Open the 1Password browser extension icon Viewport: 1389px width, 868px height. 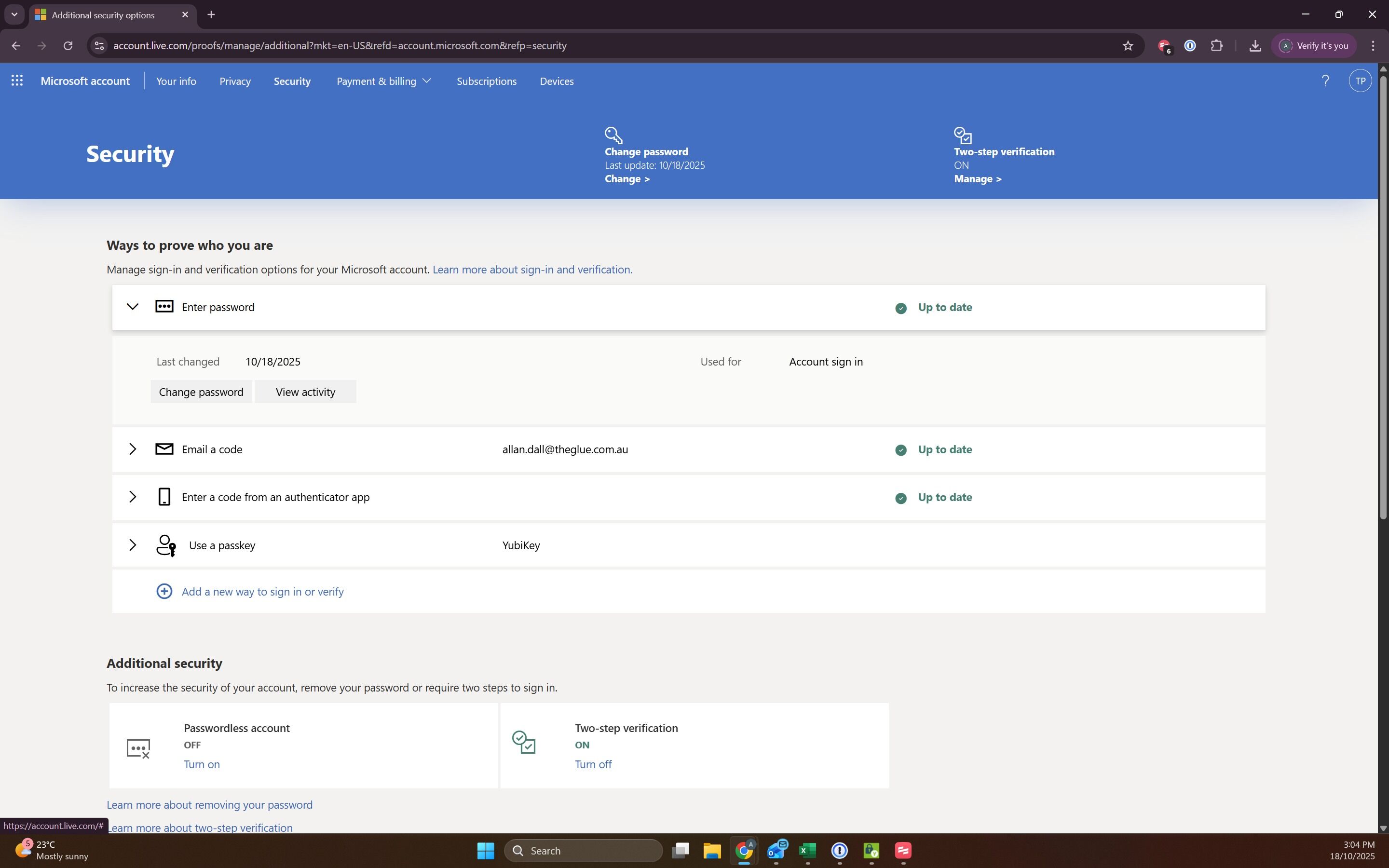1190,45
